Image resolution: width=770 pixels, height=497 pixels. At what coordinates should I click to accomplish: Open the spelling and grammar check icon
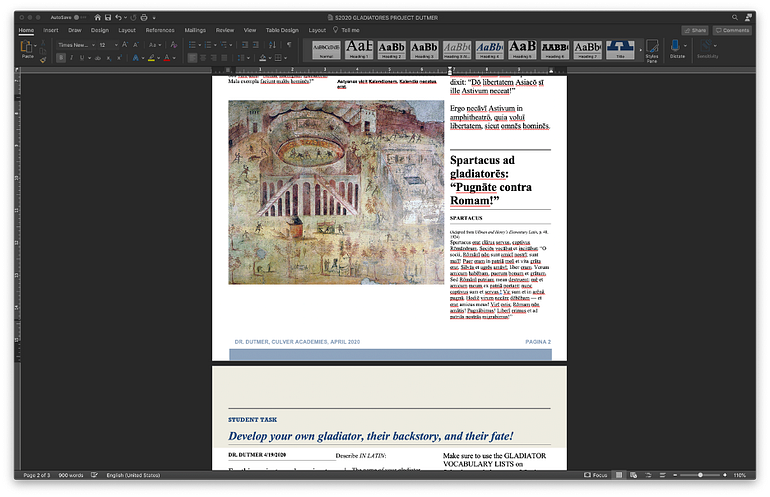(94, 475)
